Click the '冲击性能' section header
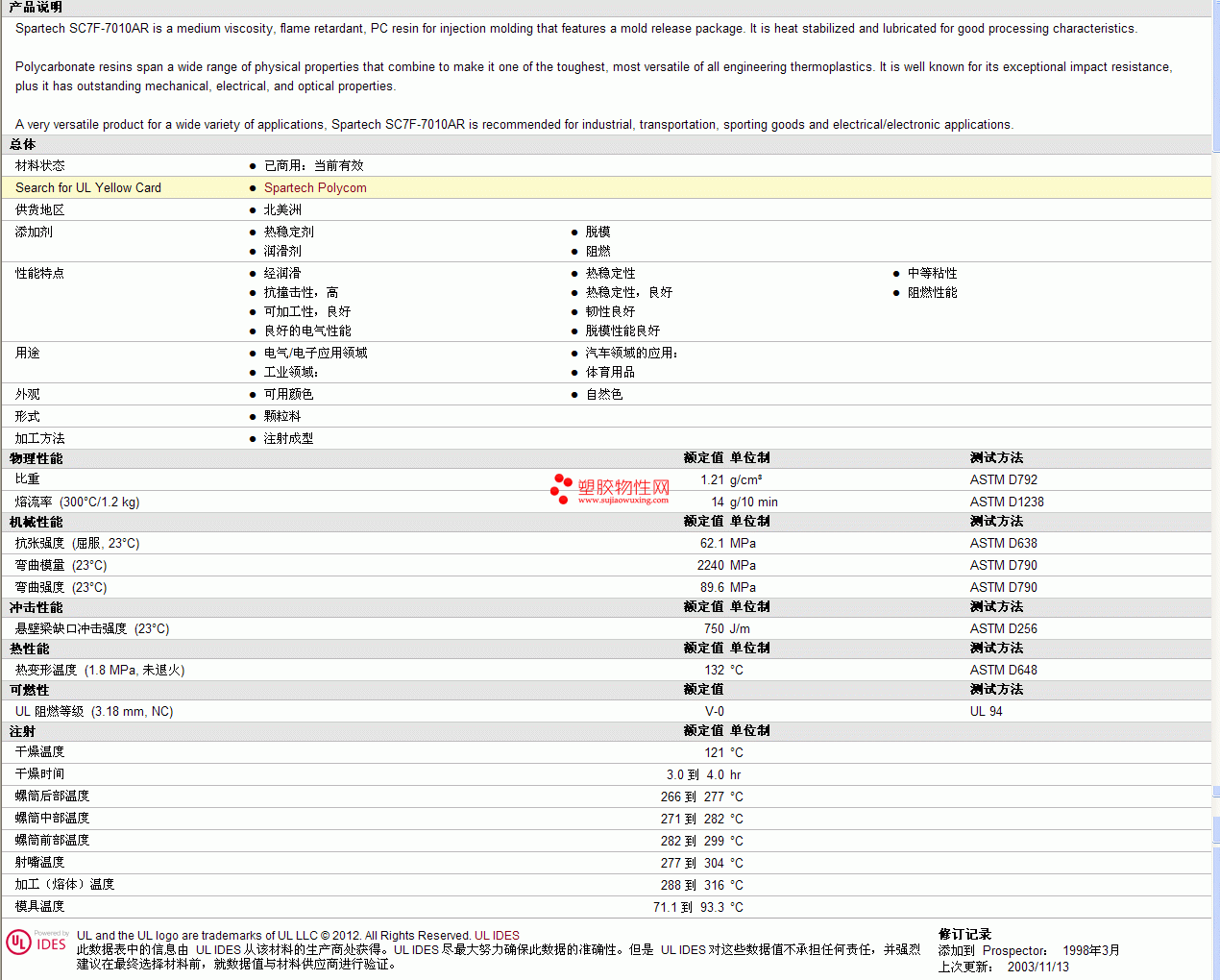 37,607
